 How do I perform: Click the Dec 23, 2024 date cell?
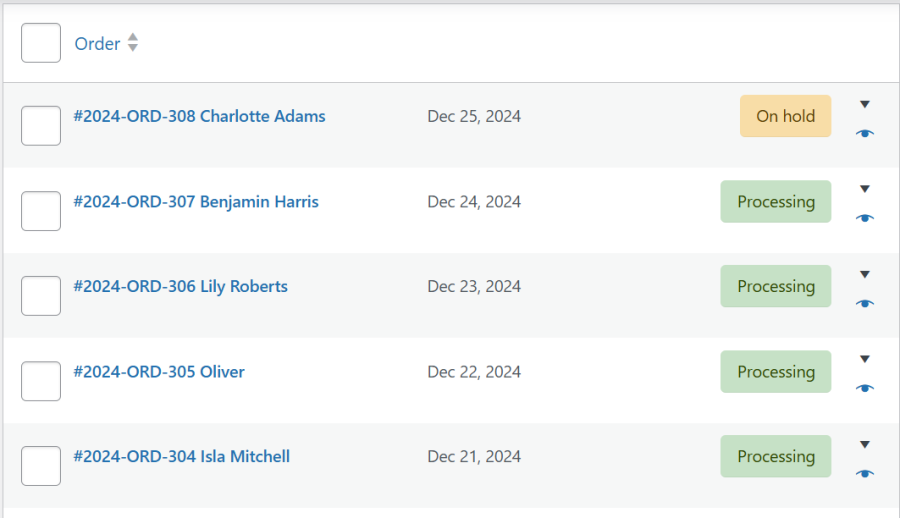point(474,287)
